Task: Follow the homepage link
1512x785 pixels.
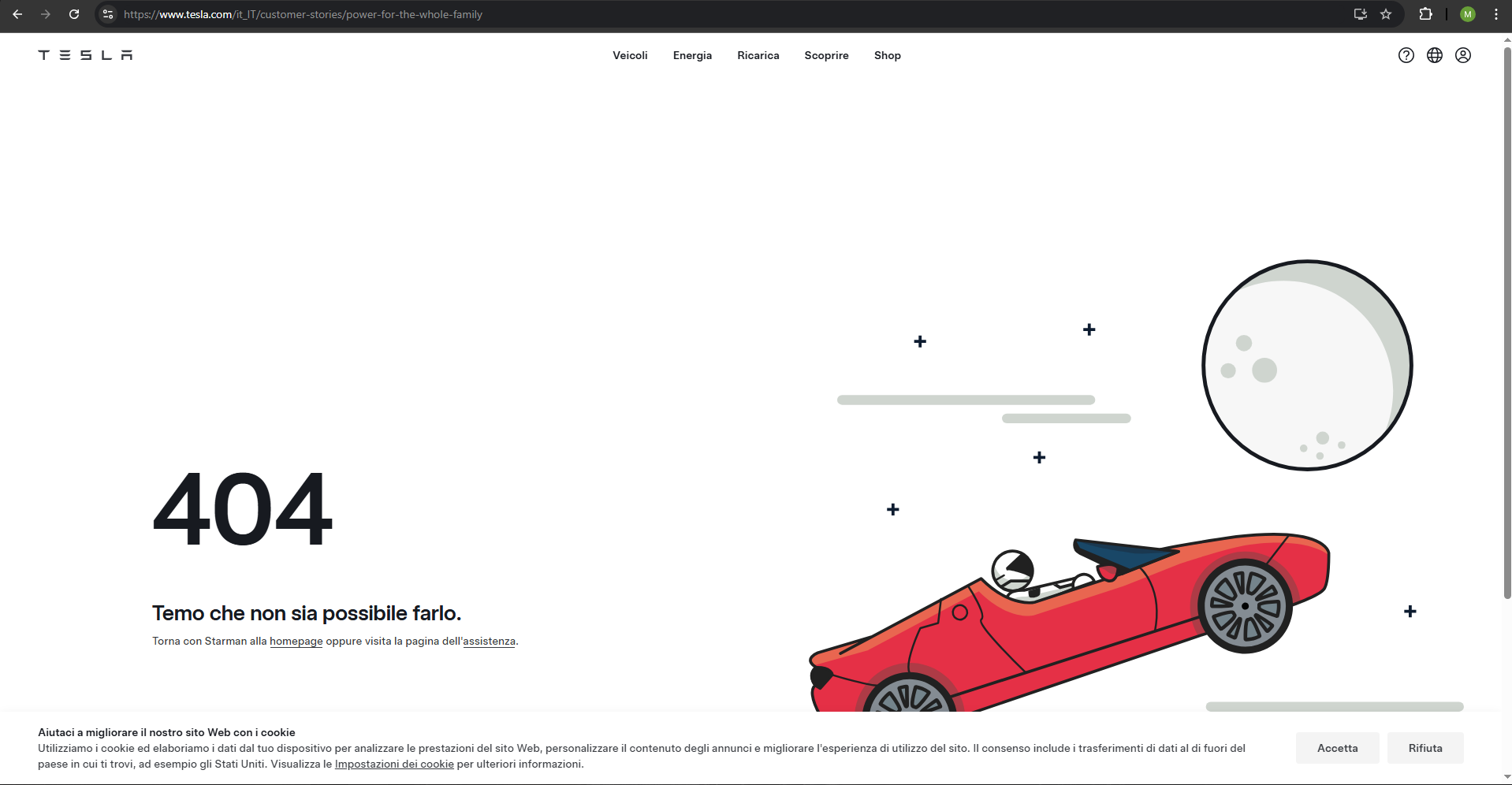Action: click(296, 642)
